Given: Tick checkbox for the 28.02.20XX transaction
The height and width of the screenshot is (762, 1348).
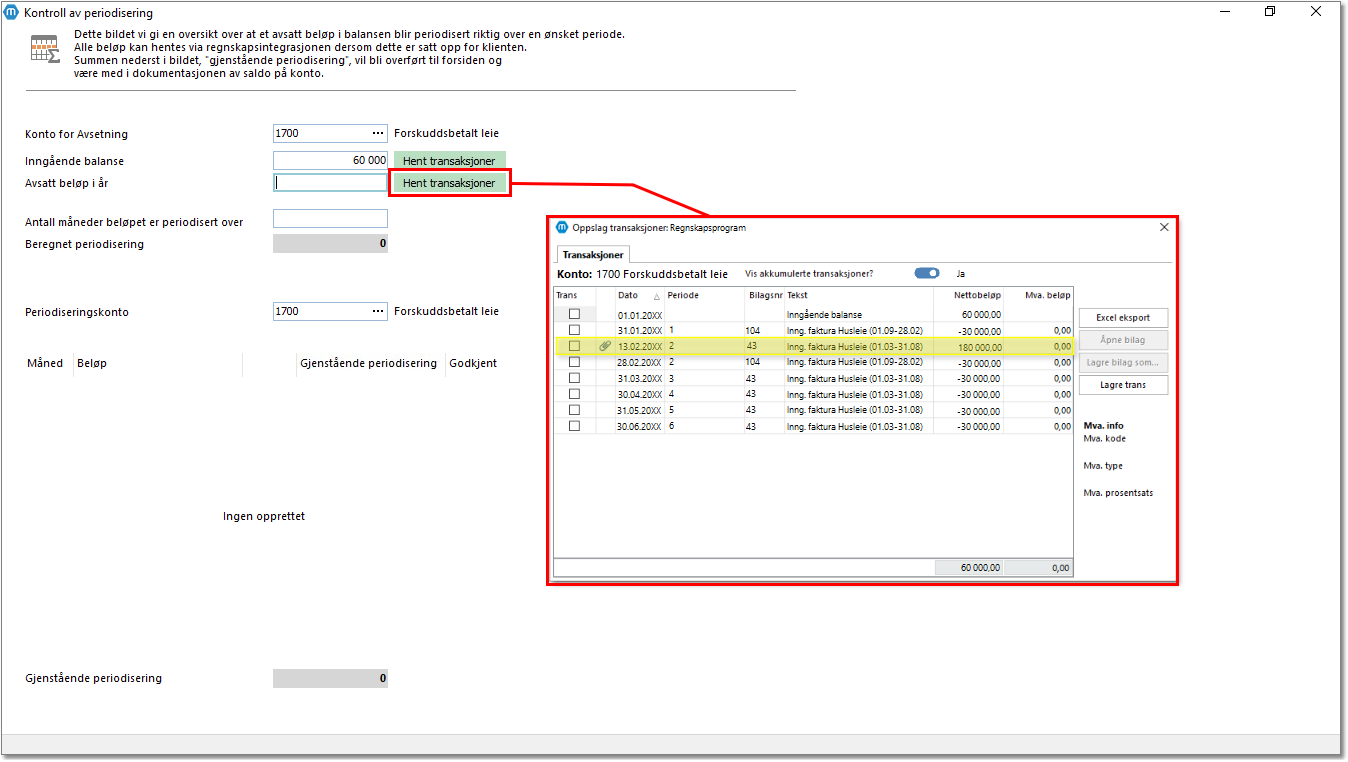Looking at the screenshot, I should tap(574, 362).
